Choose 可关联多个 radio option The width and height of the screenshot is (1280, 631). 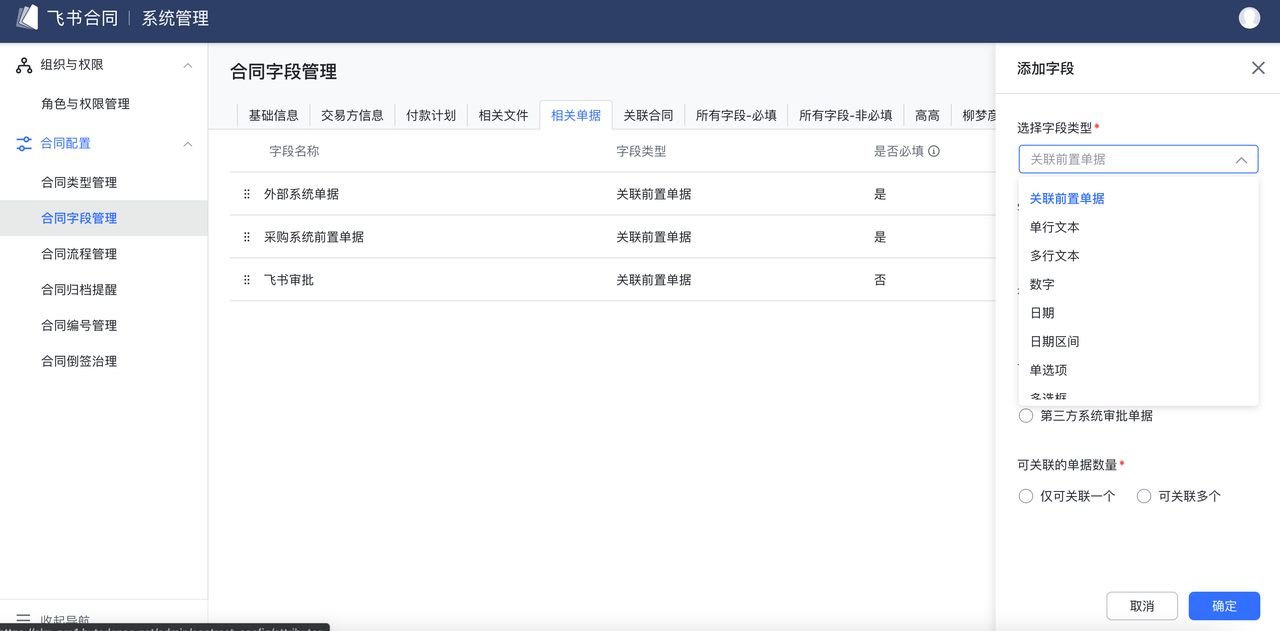coord(1144,496)
